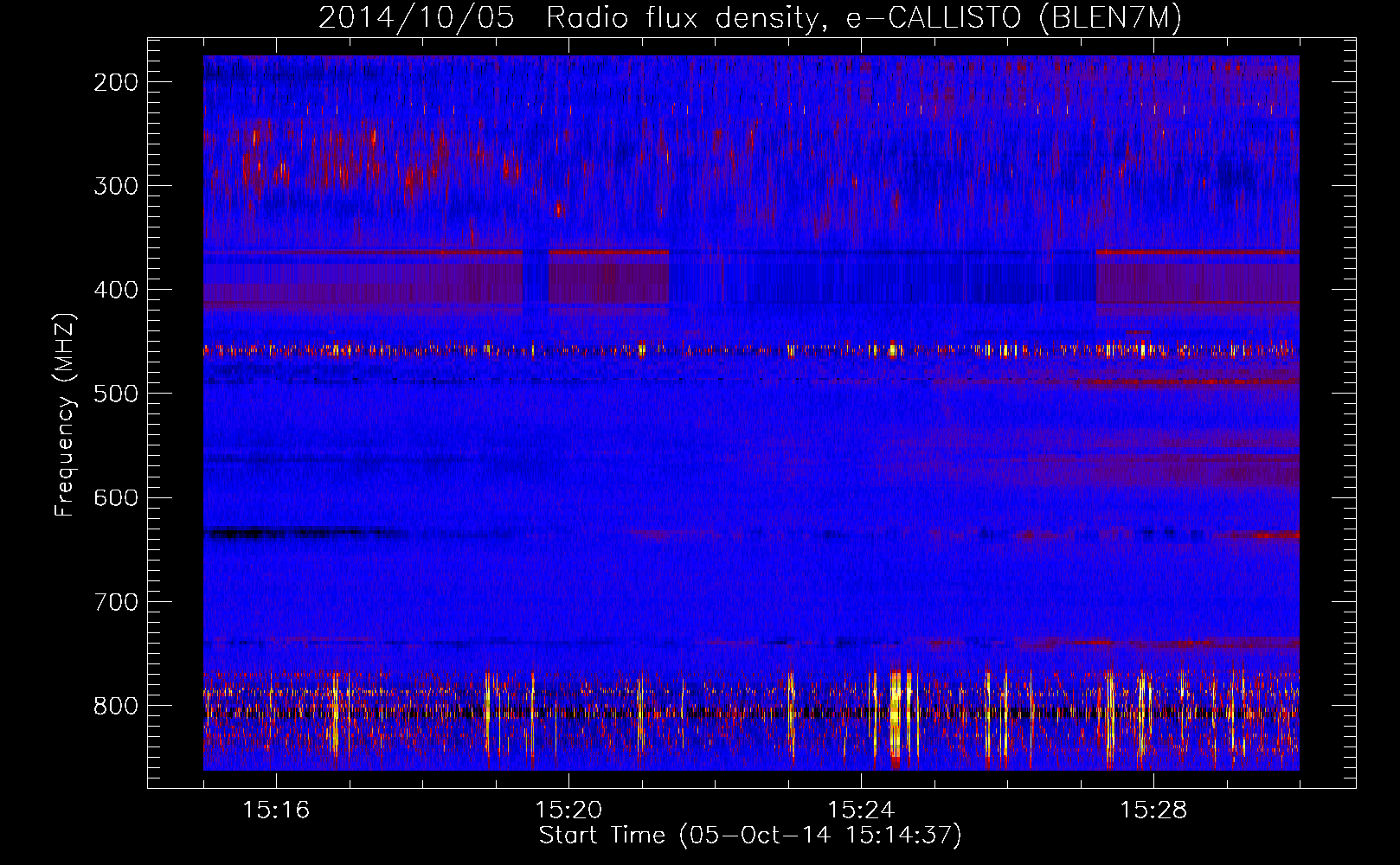Select the 400 frequency tick label
Image resolution: width=1400 pixels, height=865 pixels.
[116, 290]
